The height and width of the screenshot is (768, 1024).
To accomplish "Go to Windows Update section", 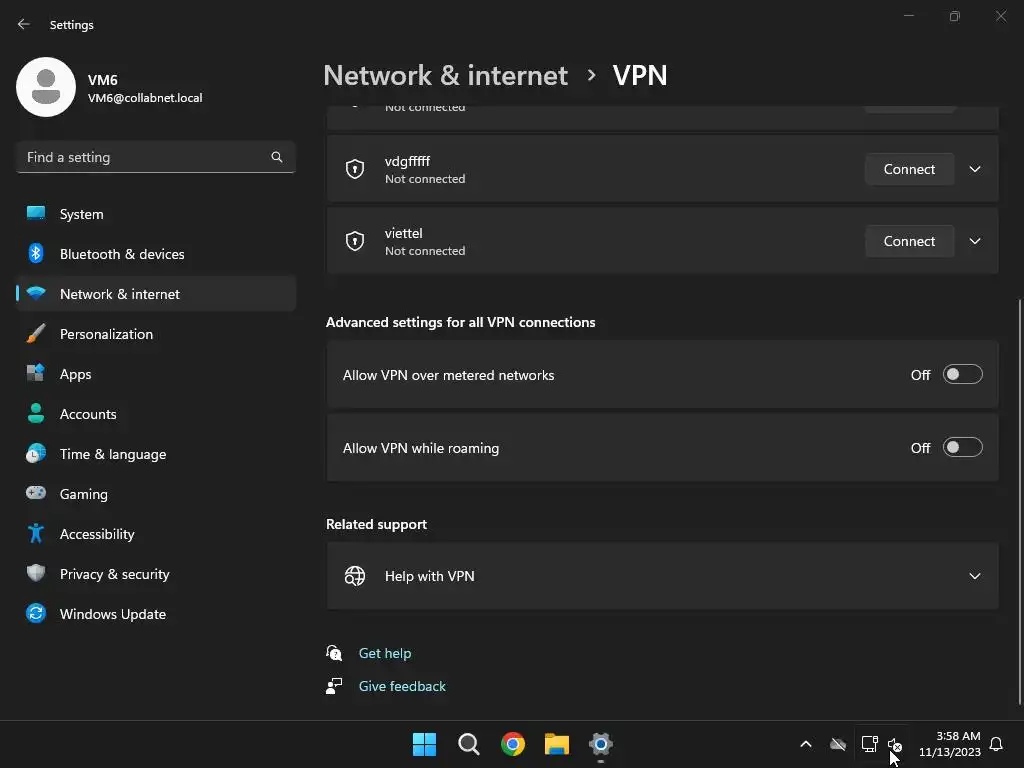I will tap(113, 614).
